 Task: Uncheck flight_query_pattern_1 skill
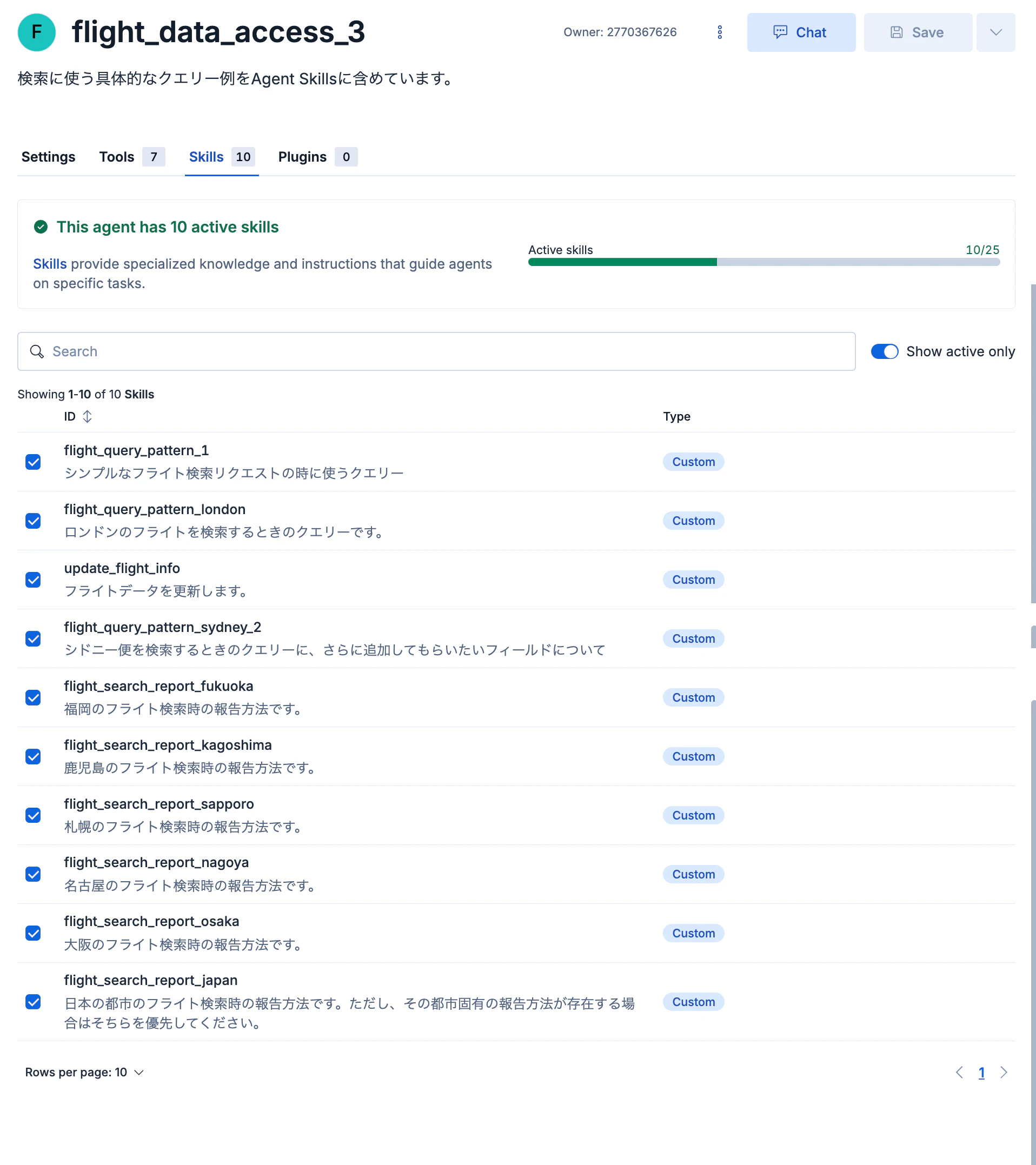point(33,462)
